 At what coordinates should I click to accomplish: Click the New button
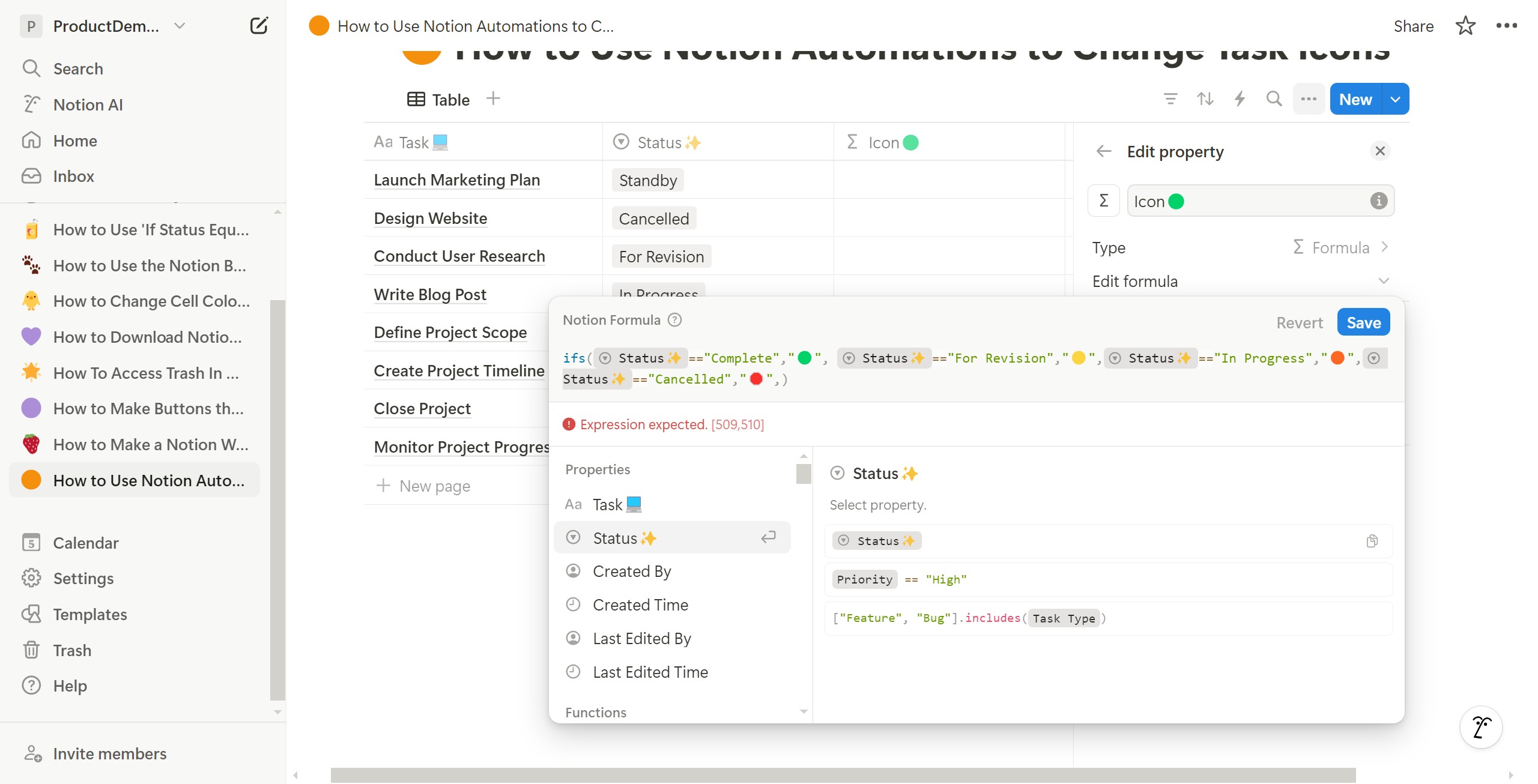tap(1355, 99)
